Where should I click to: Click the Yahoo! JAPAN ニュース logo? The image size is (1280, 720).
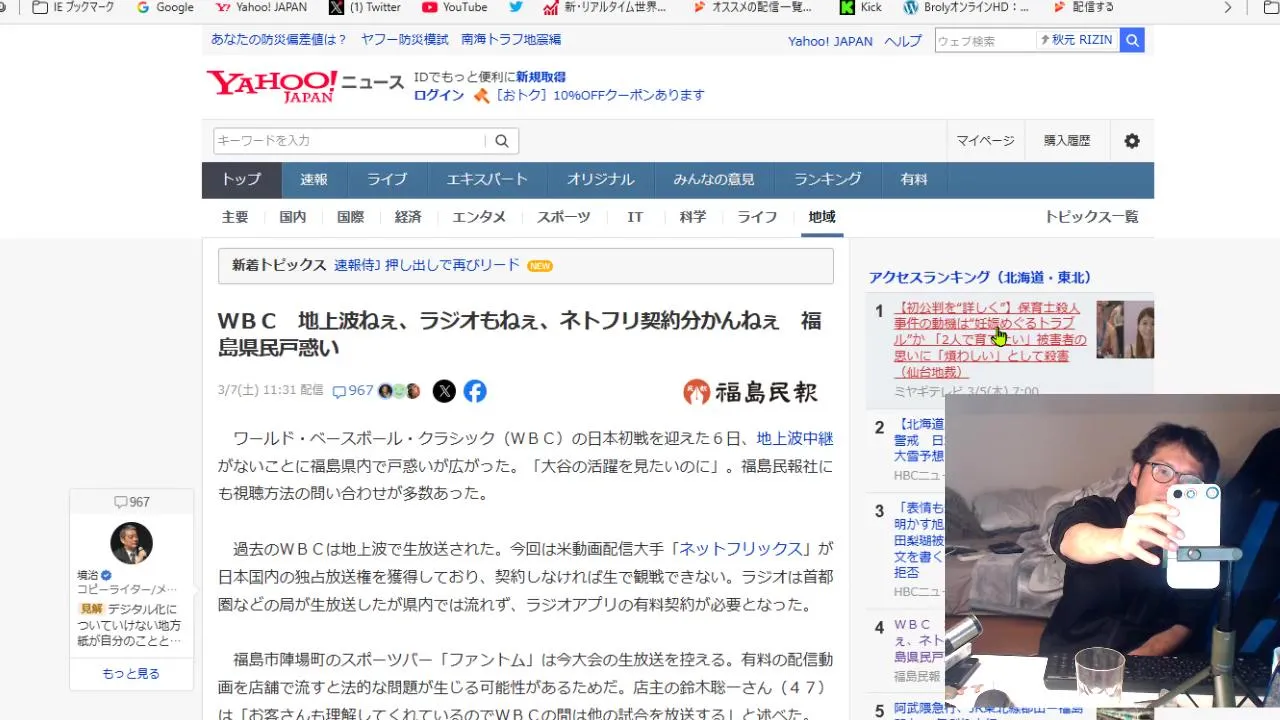pyautogui.click(x=305, y=86)
